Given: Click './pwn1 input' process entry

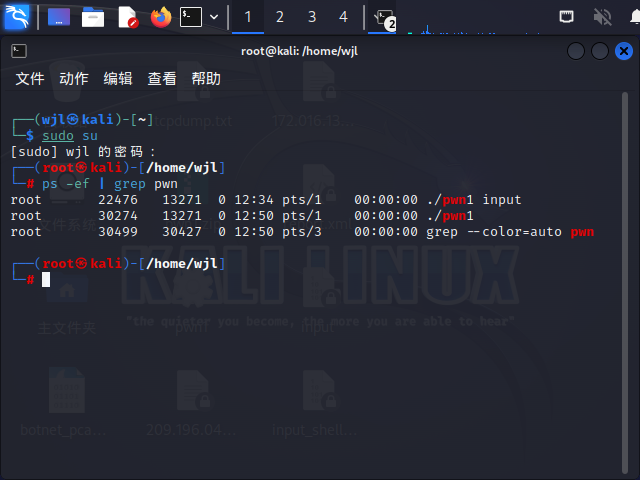Looking at the screenshot, I should (474, 200).
